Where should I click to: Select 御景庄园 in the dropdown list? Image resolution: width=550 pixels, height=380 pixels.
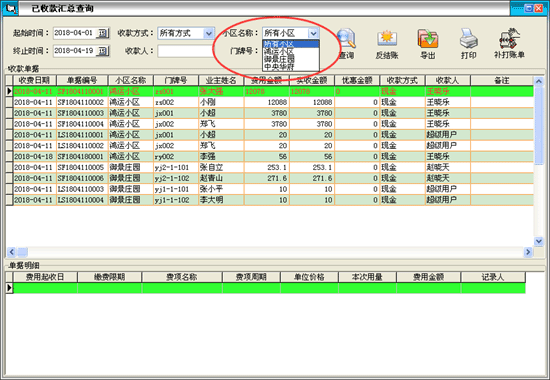tap(291, 59)
